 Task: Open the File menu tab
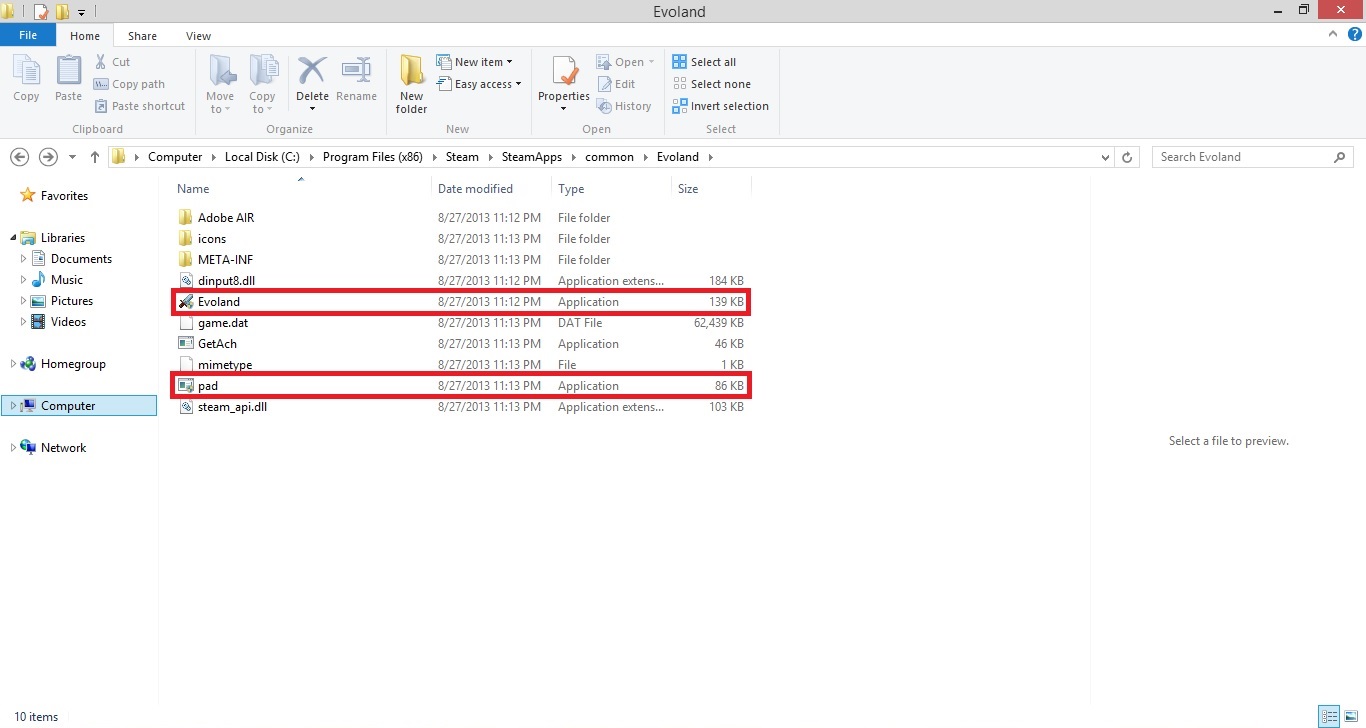28,35
